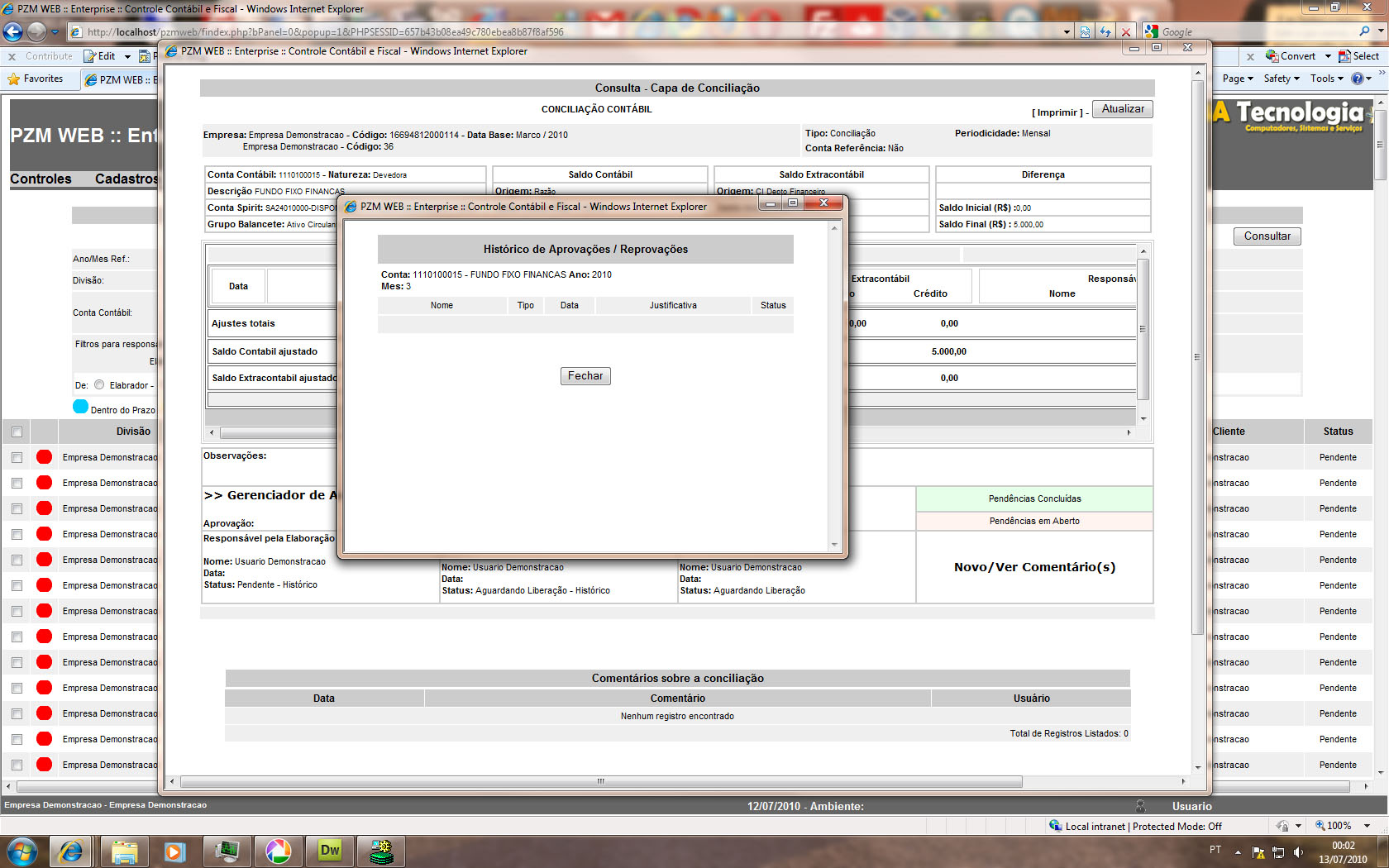
Task: Open the Help question mark icon
Action: pyautogui.click(x=1357, y=79)
